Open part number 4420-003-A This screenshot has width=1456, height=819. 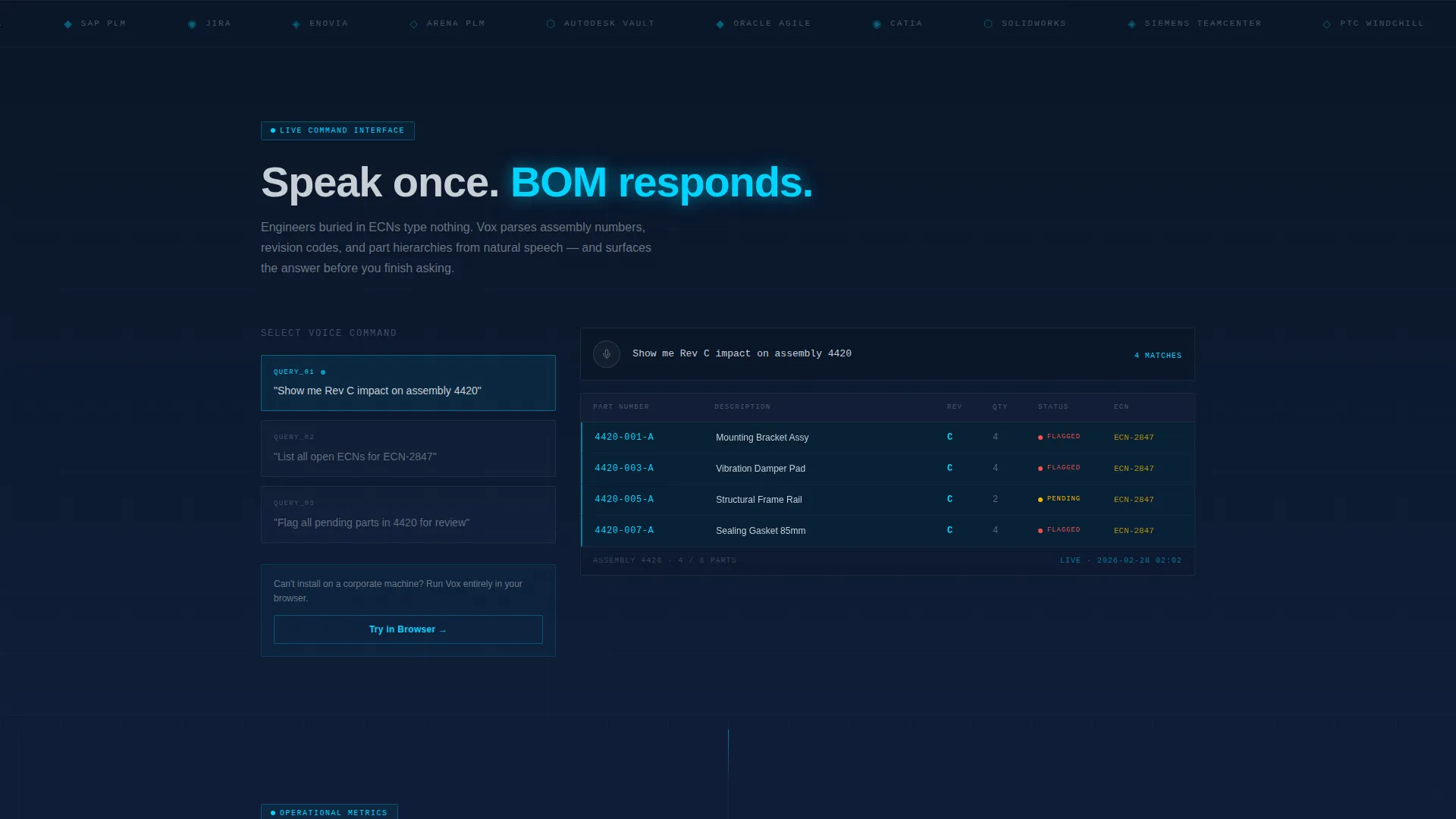coord(624,468)
